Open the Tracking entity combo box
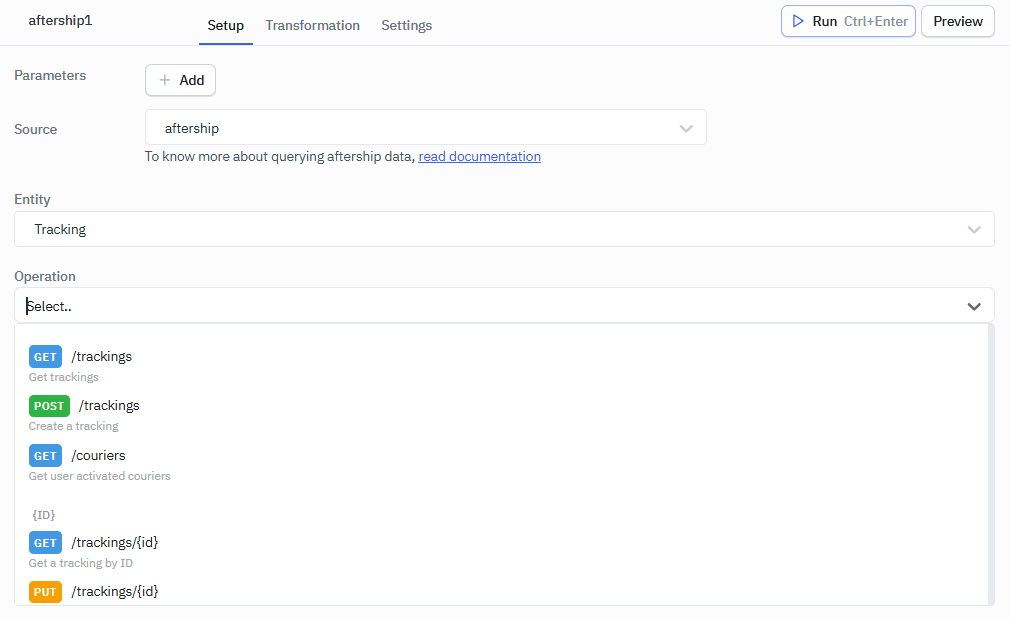The width and height of the screenshot is (1010, 620). coord(504,229)
